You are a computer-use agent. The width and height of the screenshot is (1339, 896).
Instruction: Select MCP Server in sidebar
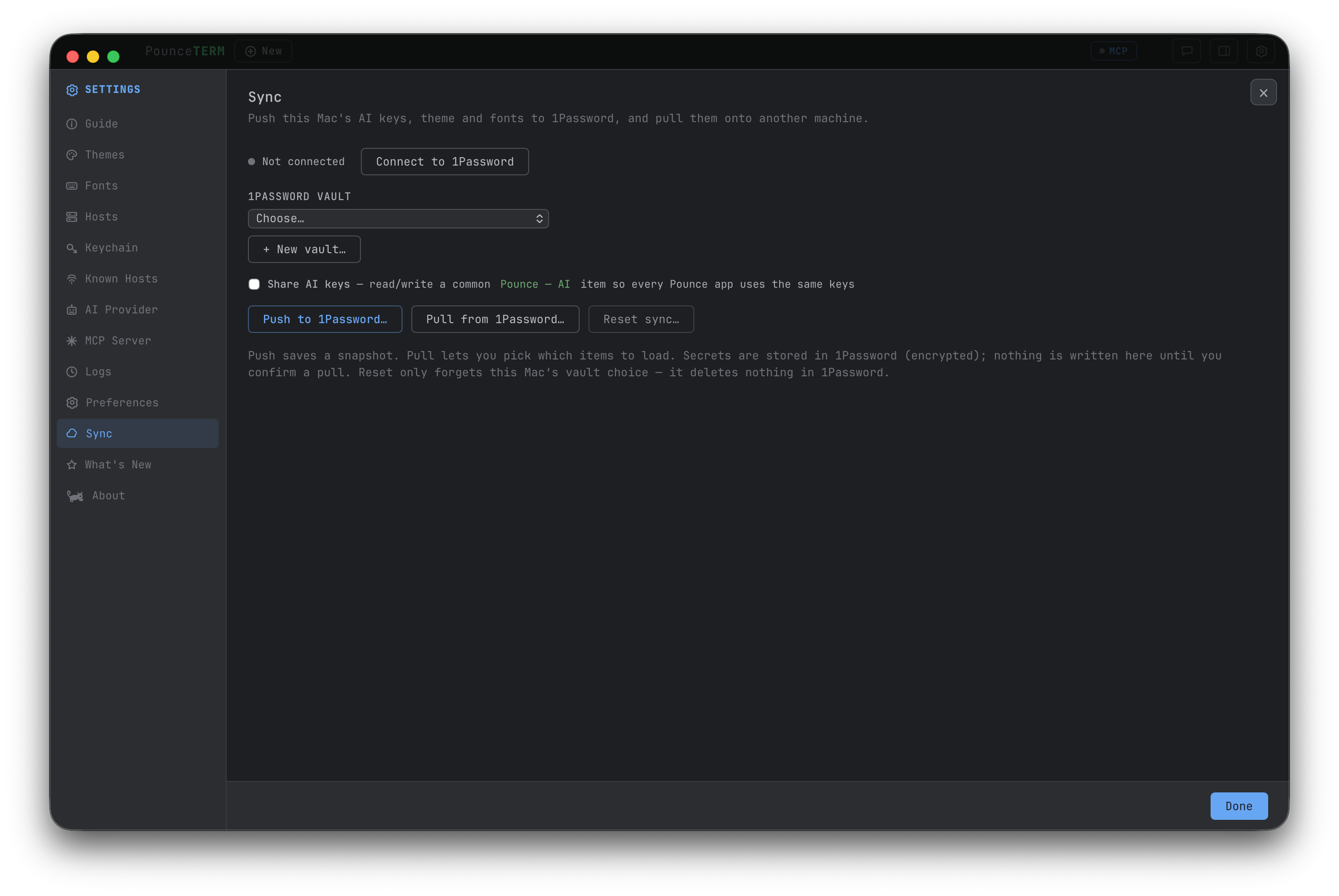(x=138, y=340)
